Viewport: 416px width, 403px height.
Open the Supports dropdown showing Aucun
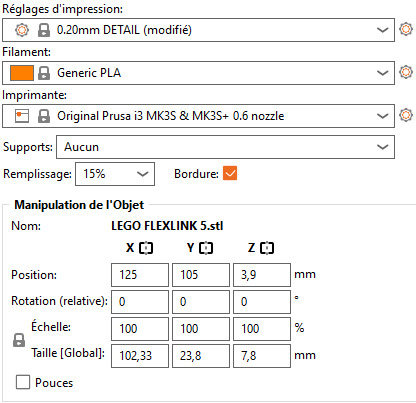(x=225, y=147)
